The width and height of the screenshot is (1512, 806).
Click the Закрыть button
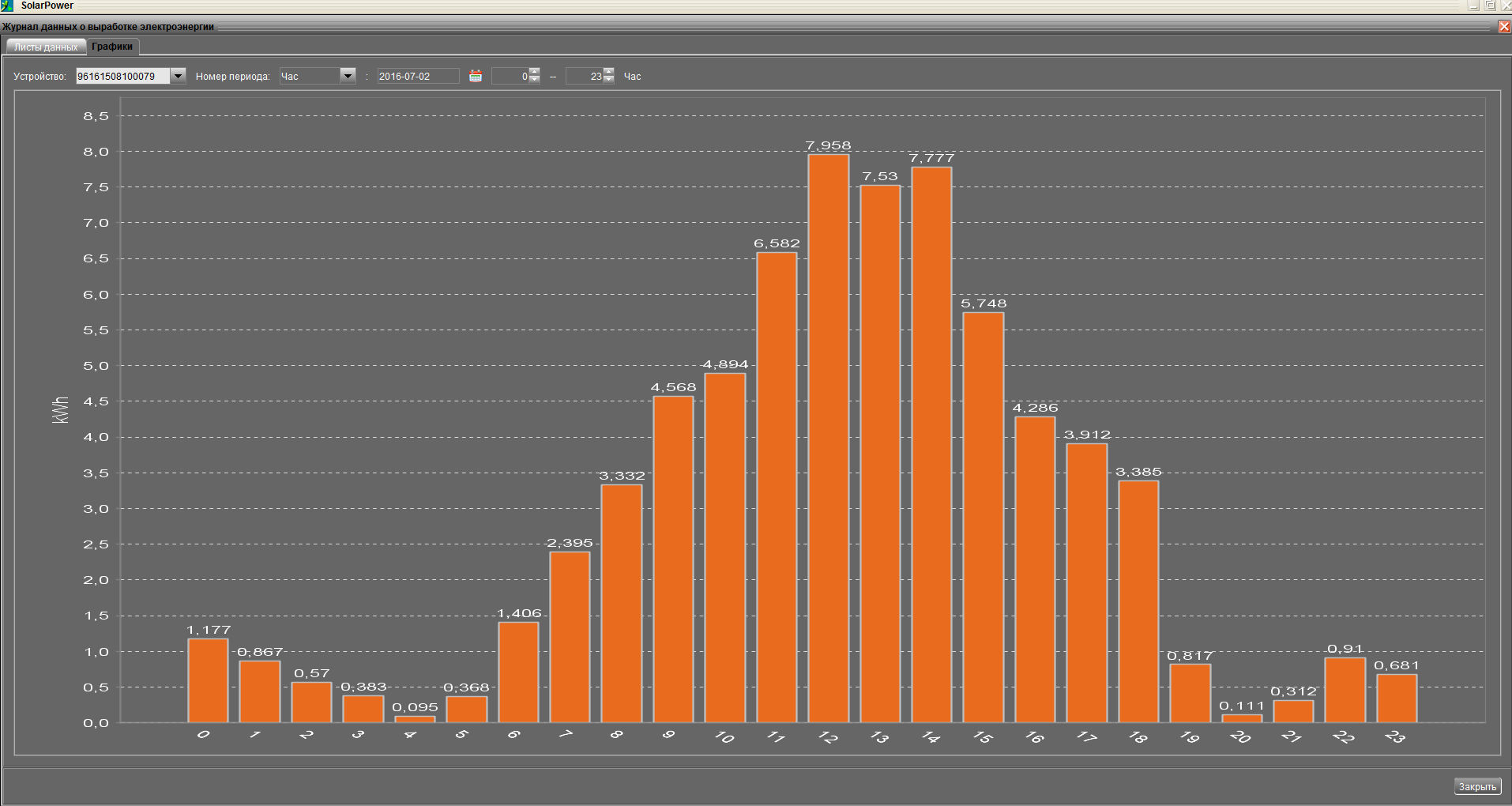pyautogui.click(x=1477, y=786)
